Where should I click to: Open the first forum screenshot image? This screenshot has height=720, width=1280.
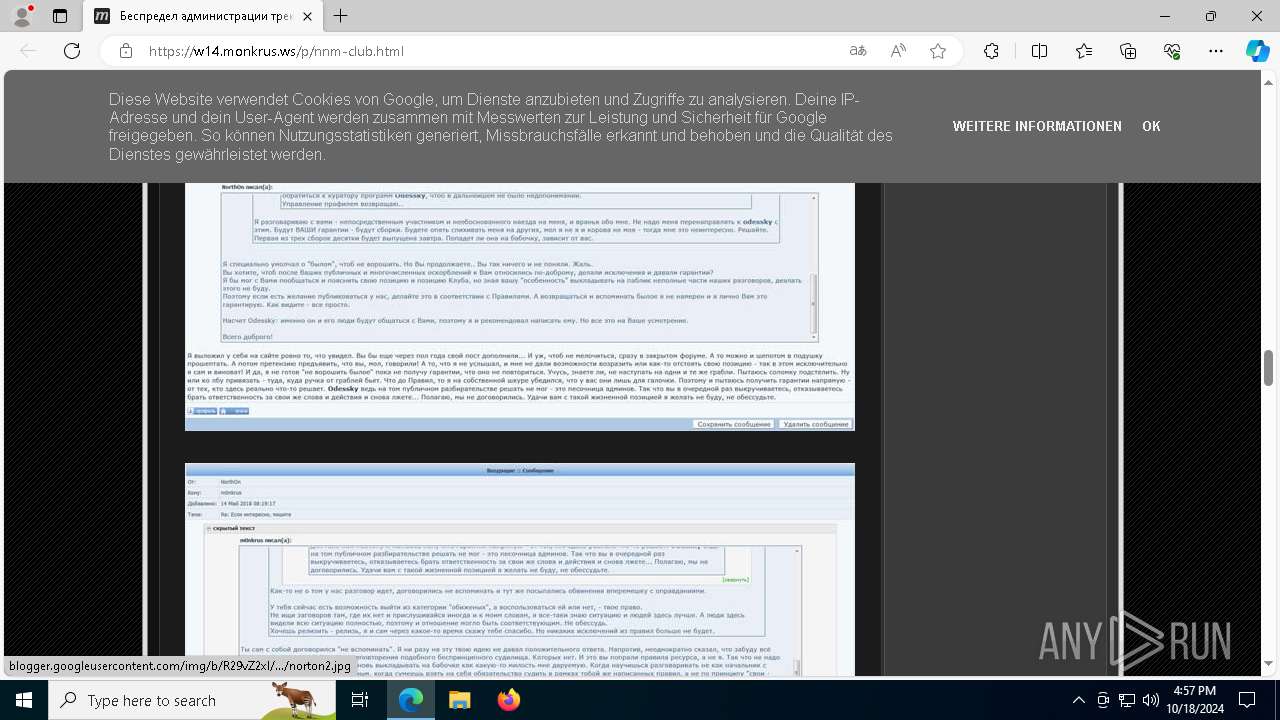coord(520,306)
